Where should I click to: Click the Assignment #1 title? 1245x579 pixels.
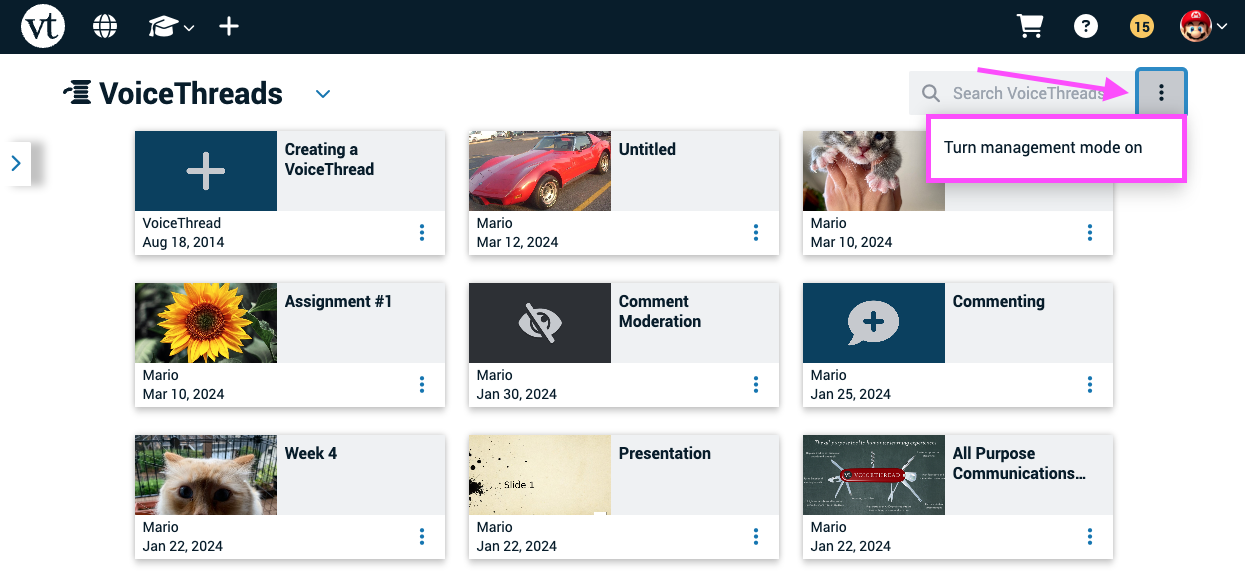pyautogui.click(x=339, y=301)
